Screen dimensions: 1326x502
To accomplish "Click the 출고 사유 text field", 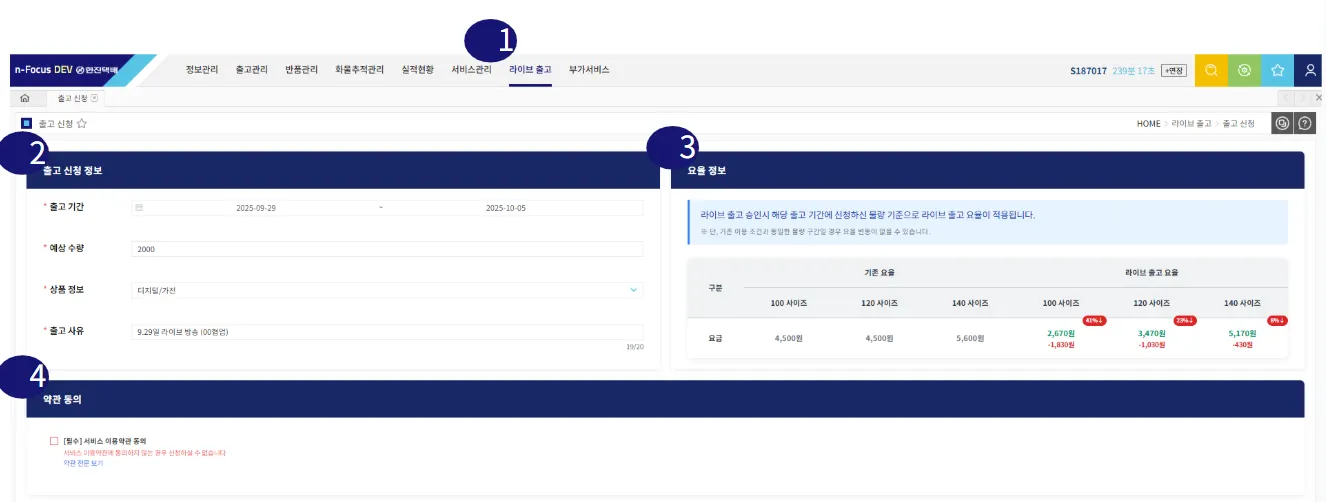I will point(387,331).
